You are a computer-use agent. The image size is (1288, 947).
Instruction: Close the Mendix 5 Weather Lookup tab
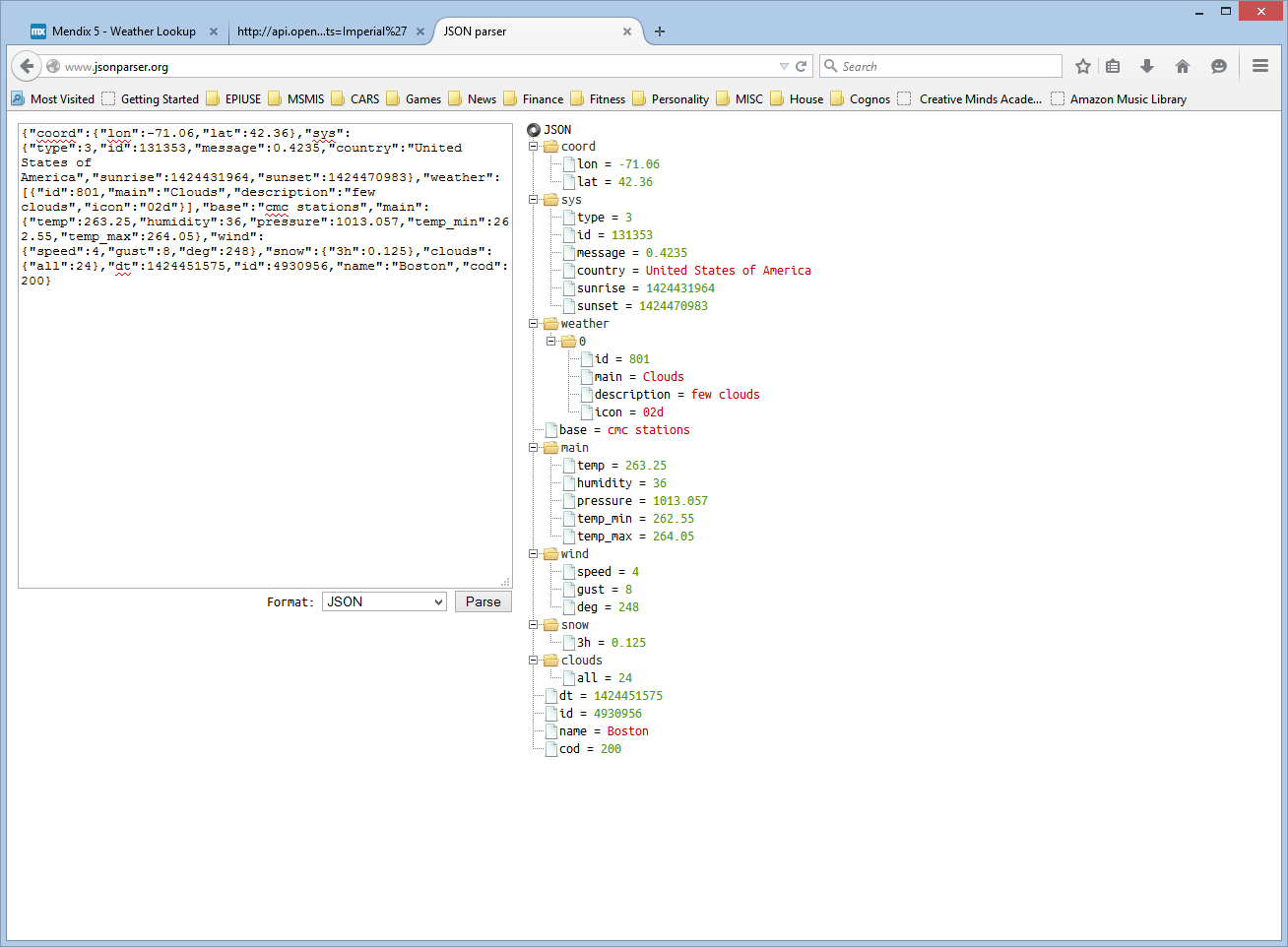click(214, 32)
